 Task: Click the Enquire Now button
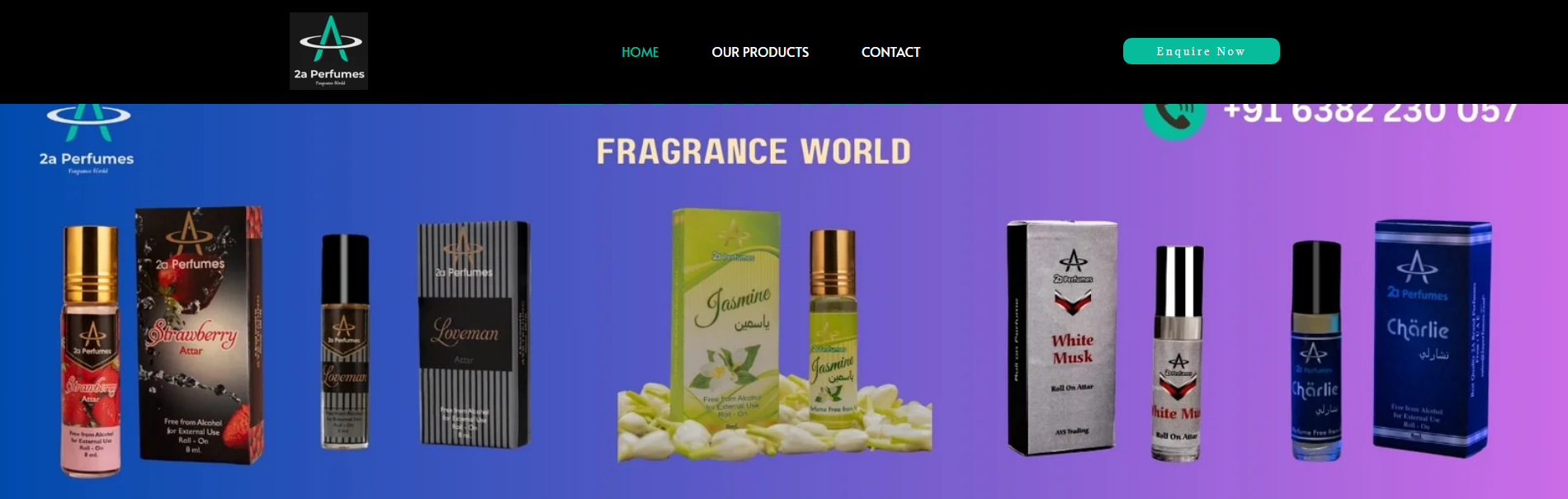point(1201,51)
